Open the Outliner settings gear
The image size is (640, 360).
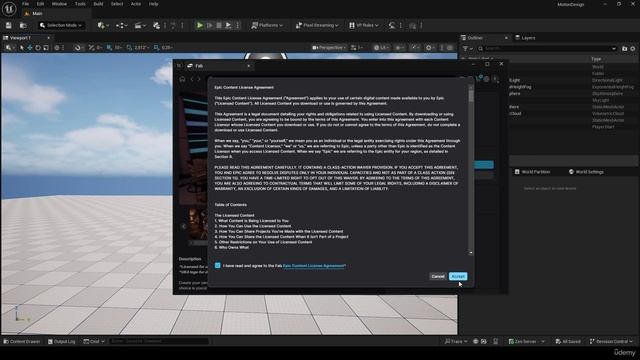[633, 49]
